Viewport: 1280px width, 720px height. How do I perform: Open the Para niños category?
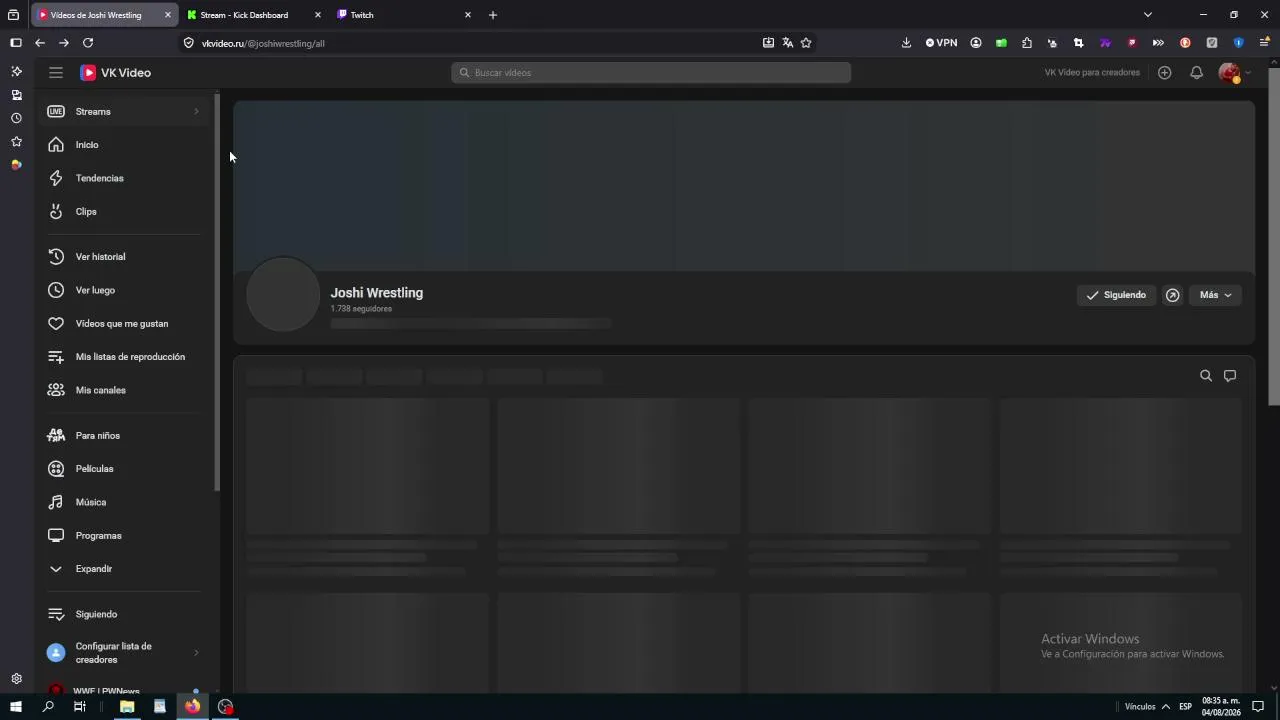click(124, 436)
